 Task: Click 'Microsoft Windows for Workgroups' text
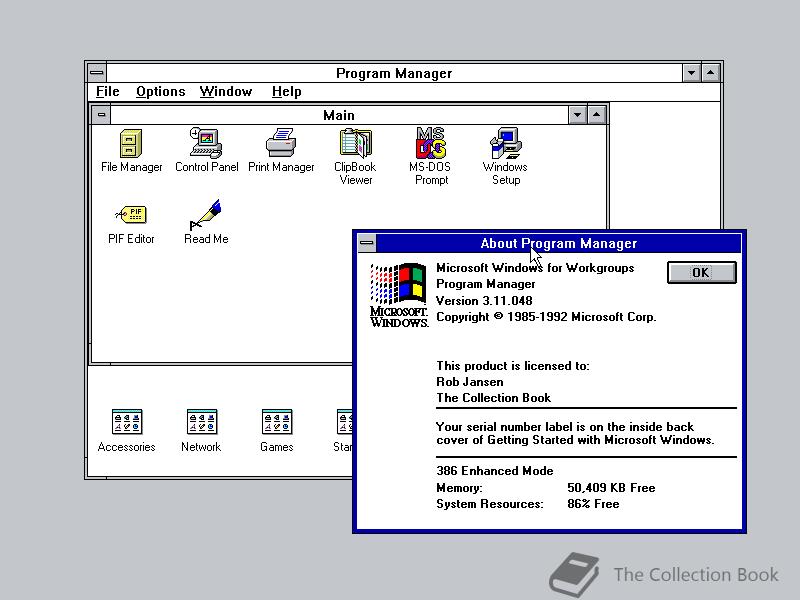[x=535, y=268]
